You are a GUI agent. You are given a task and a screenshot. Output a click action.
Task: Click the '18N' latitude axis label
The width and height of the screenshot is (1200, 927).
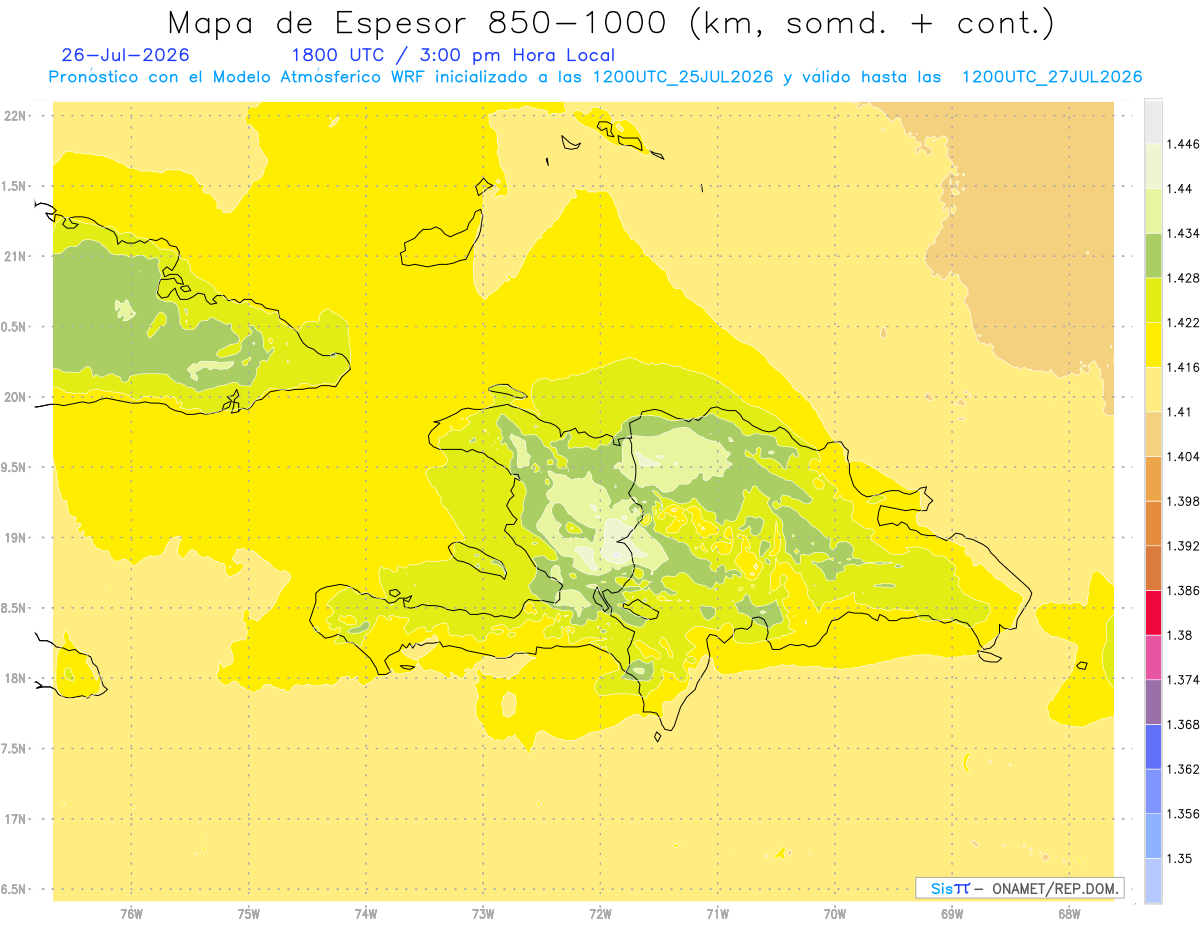pos(16,679)
